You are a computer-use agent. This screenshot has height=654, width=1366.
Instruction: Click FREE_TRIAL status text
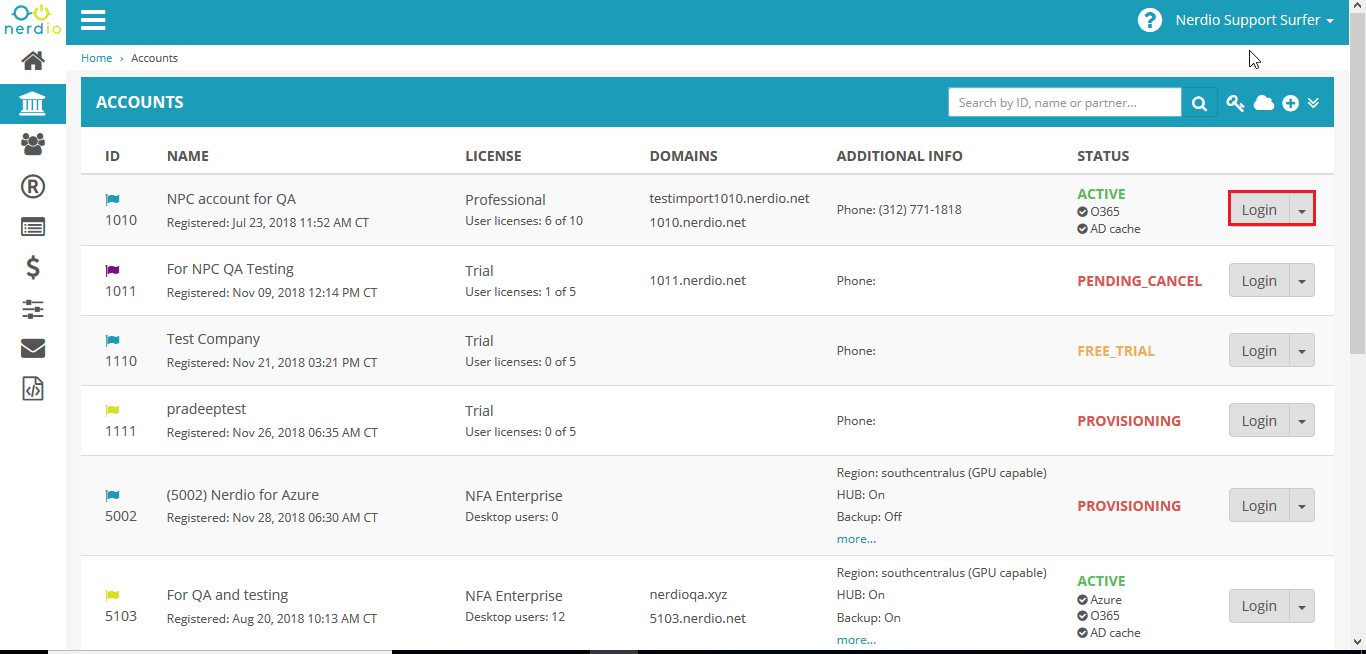point(1116,351)
